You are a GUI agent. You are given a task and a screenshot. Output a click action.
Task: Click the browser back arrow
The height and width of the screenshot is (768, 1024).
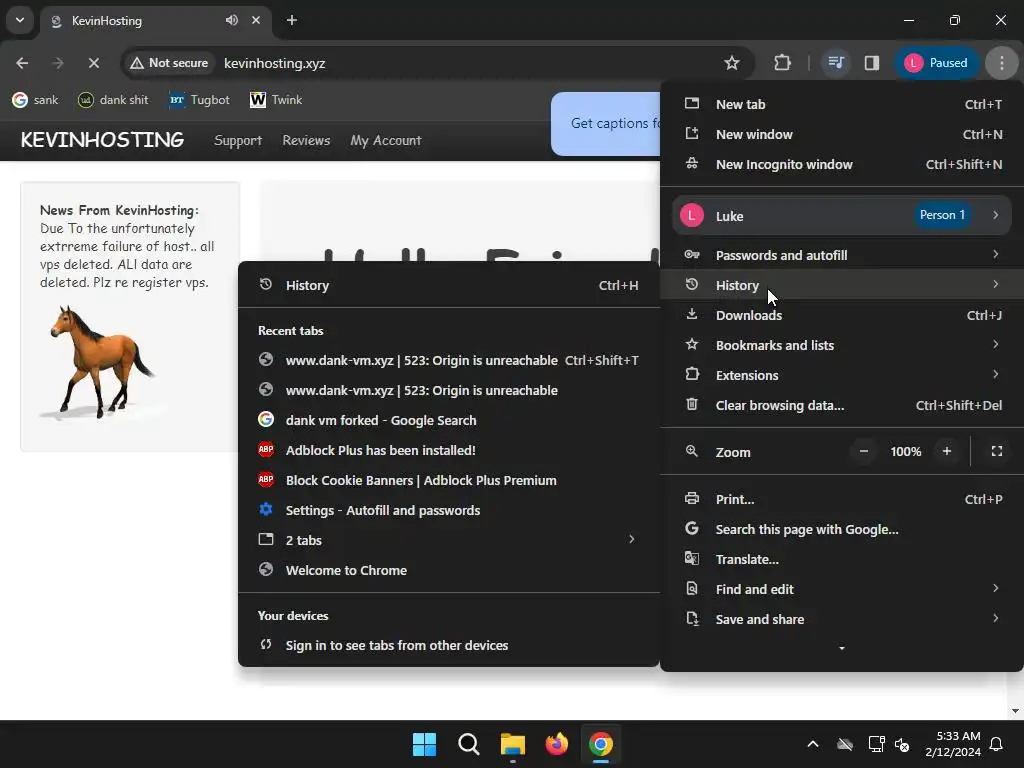click(x=22, y=63)
